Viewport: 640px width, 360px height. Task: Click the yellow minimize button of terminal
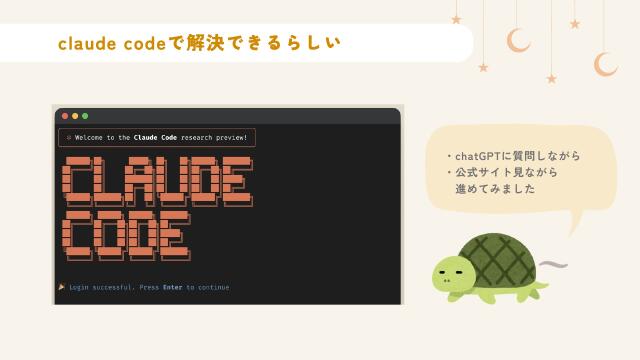pyautogui.click(x=75, y=116)
